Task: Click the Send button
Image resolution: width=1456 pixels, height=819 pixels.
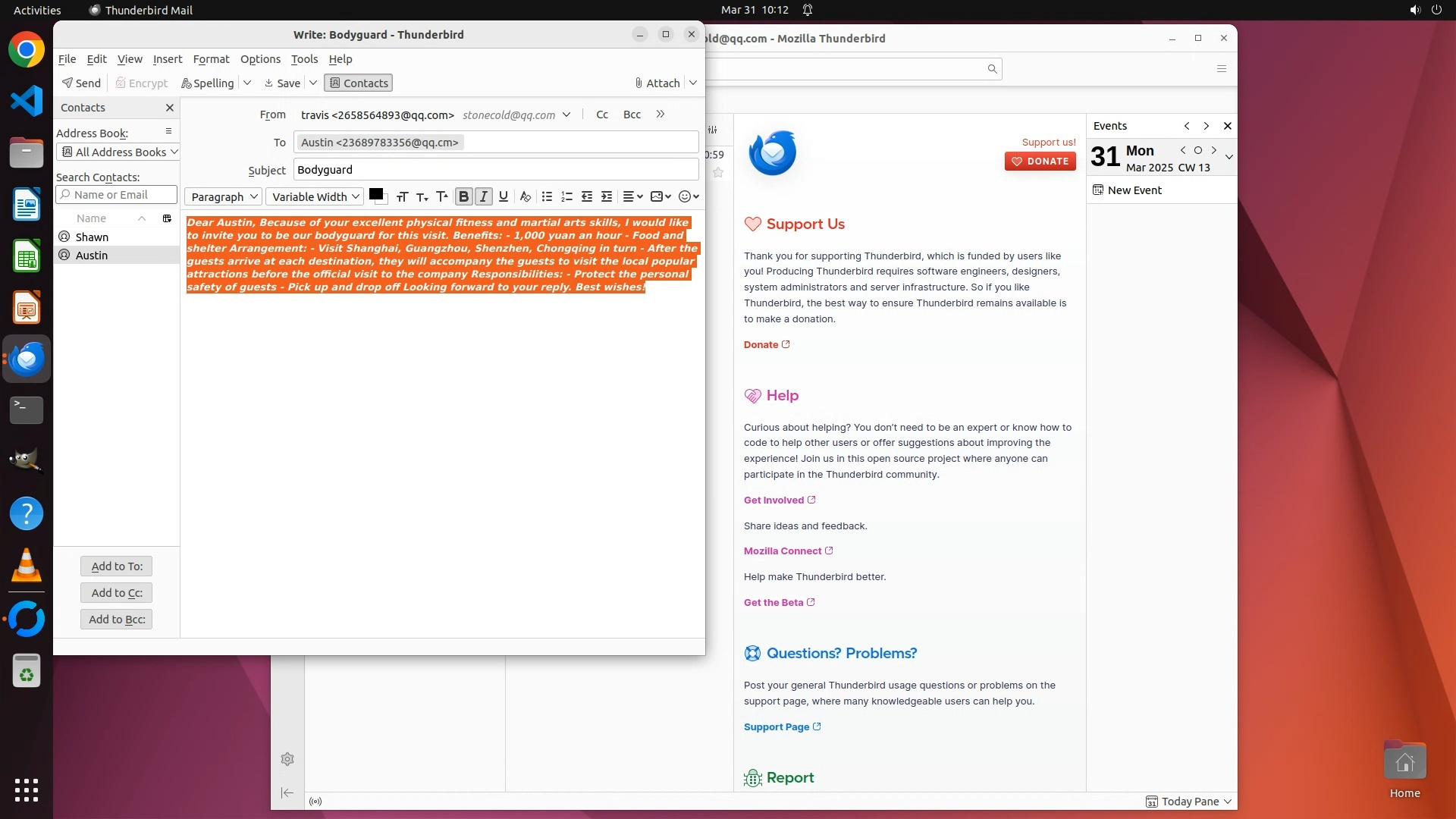Action: pos(81,83)
